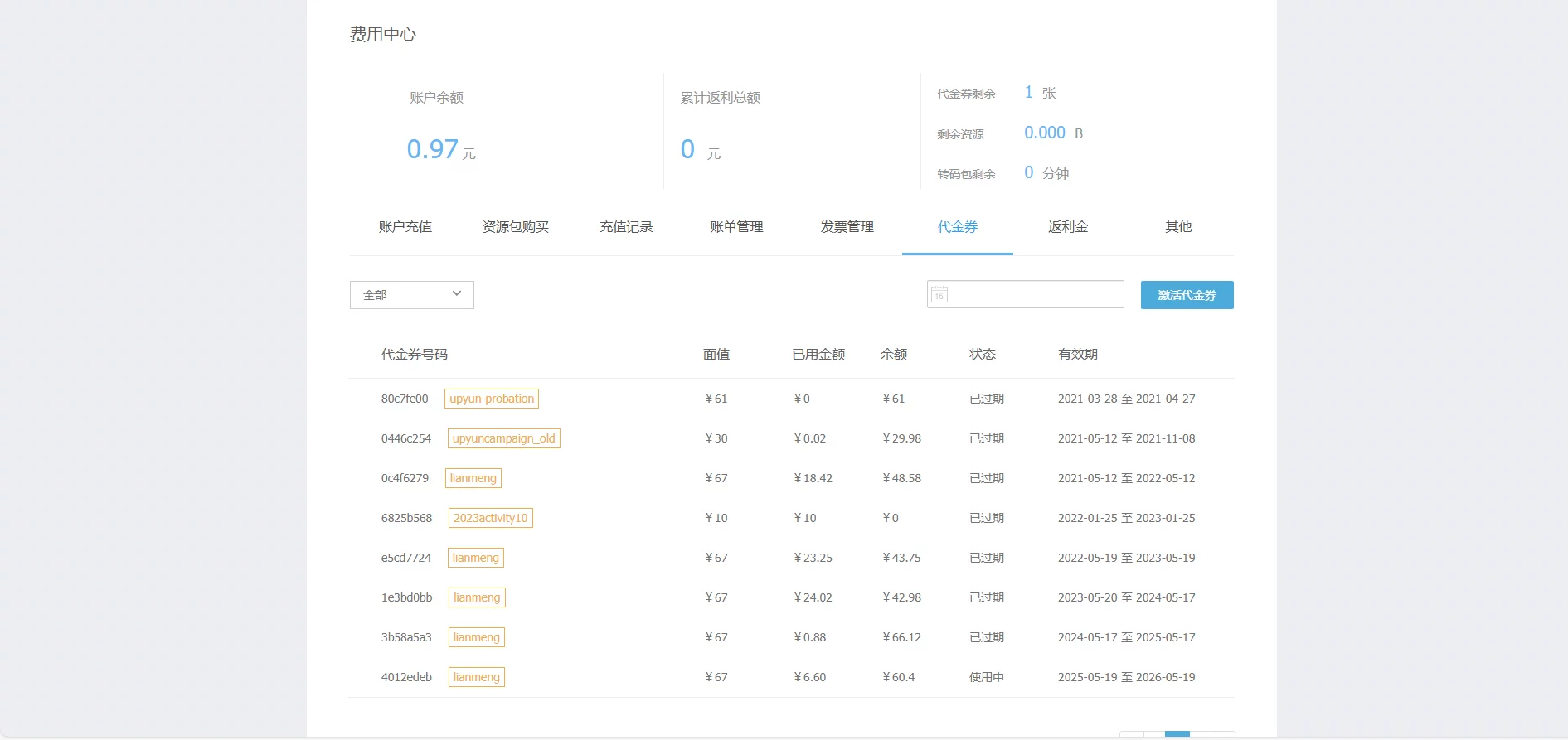Switch to the 账户充值 tab

[x=405, y=227]
